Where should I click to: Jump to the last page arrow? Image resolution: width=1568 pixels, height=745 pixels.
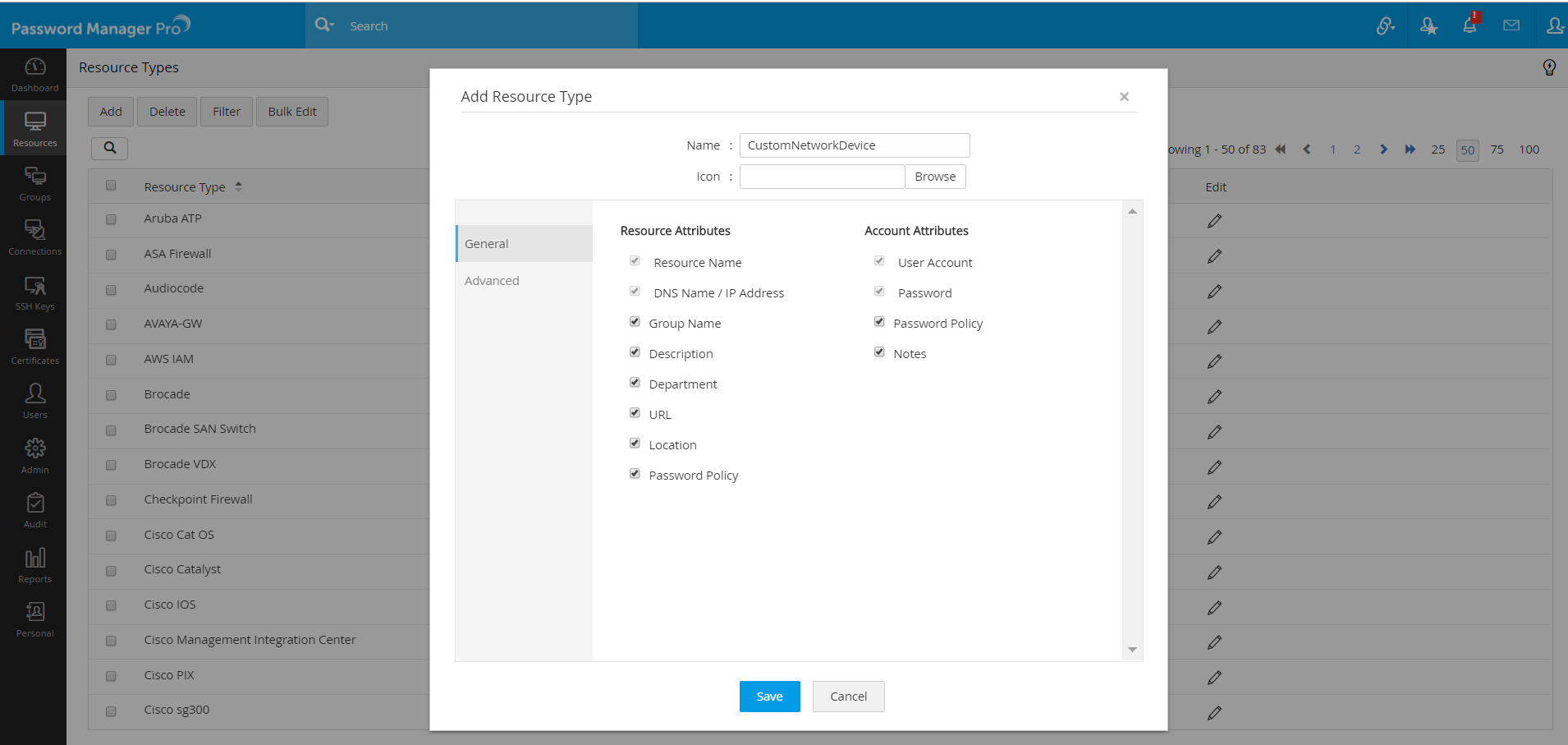[1410, 149]
